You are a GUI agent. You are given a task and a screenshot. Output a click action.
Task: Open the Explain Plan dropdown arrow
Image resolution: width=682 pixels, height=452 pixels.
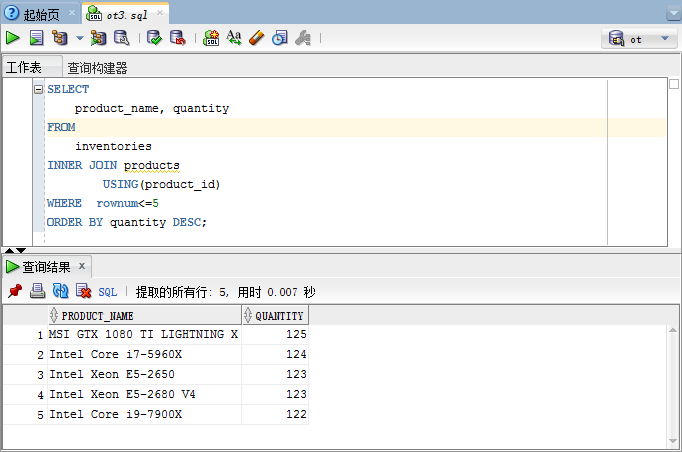[80, 38]
